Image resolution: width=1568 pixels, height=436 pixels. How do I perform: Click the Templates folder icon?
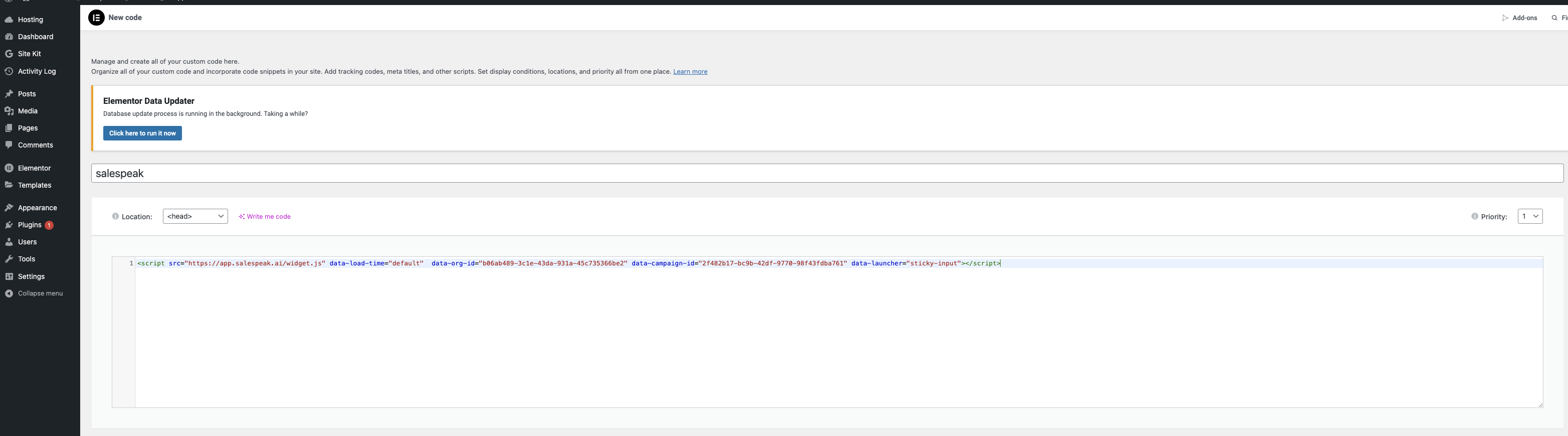pos(9,185)
